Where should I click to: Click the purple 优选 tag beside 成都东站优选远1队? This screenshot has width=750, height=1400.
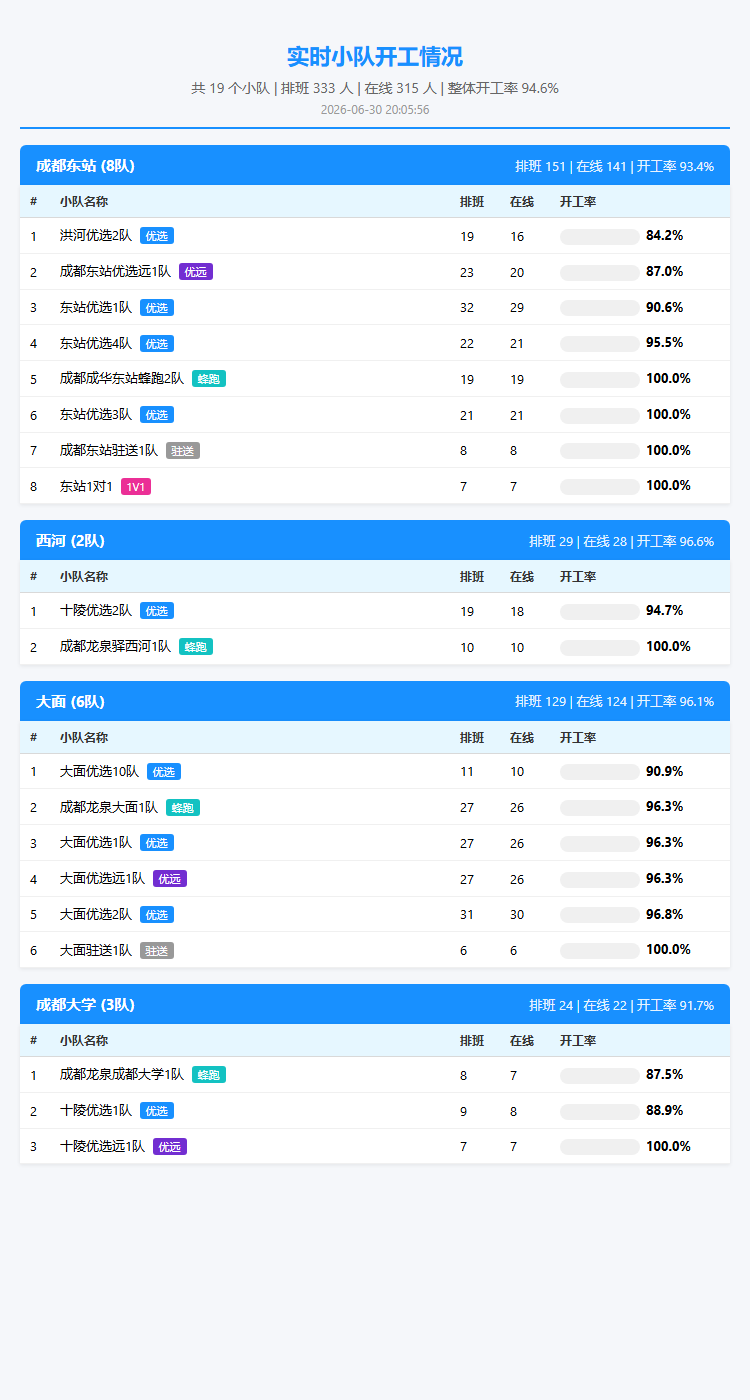[x=196, y=272]
